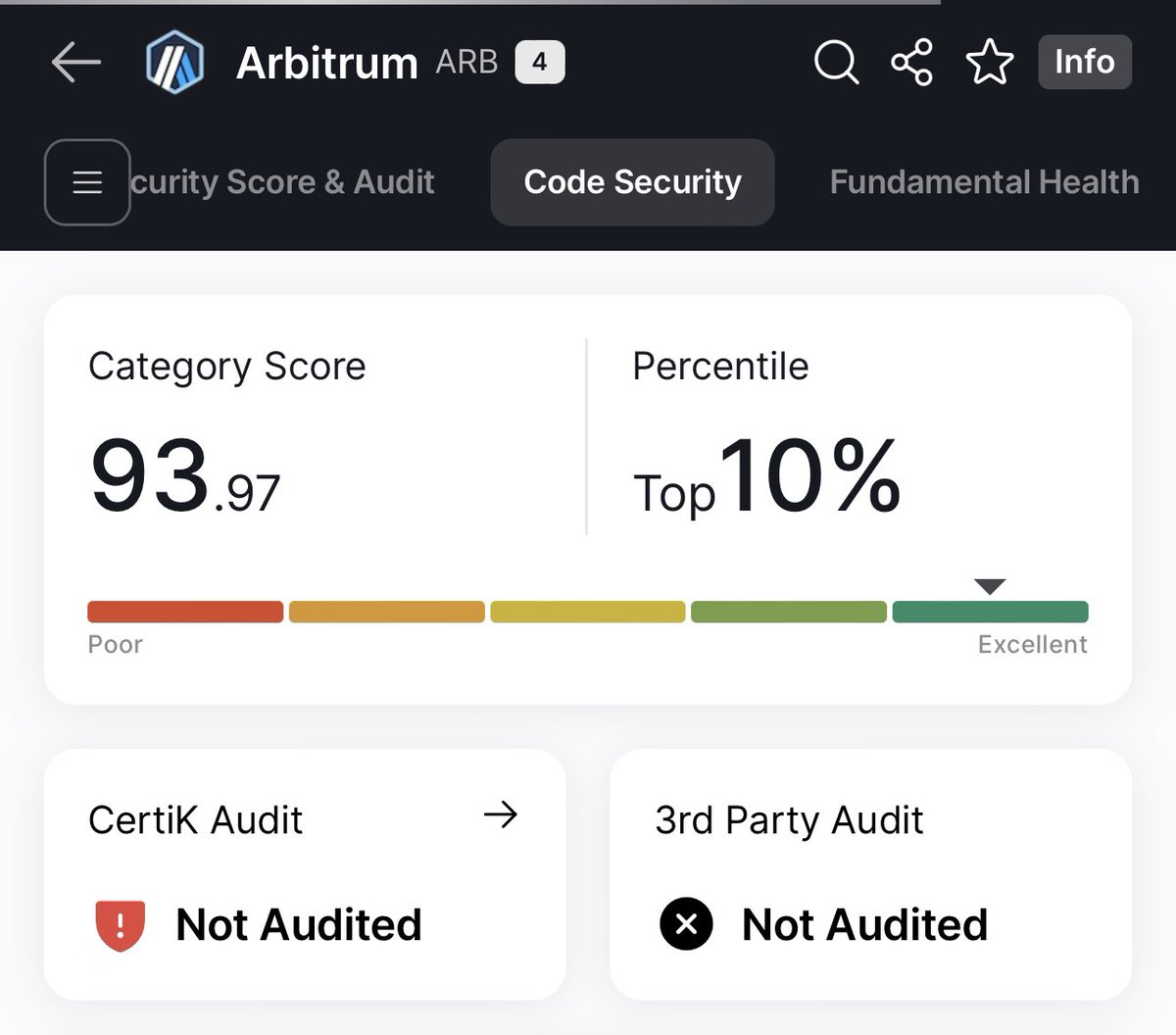Switch to Security Score & Audit tab
The image size is (1176, 1035).
pyautogui.click(x=283, y=182)
